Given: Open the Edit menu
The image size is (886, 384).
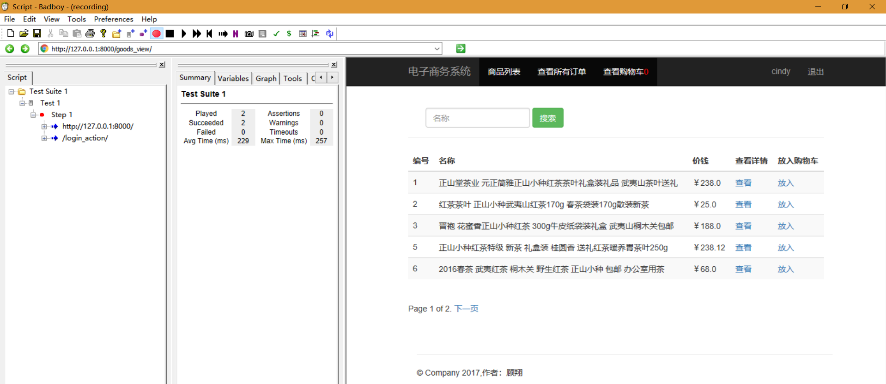Looking at the screenshot, I should click(x=29, y=19).
